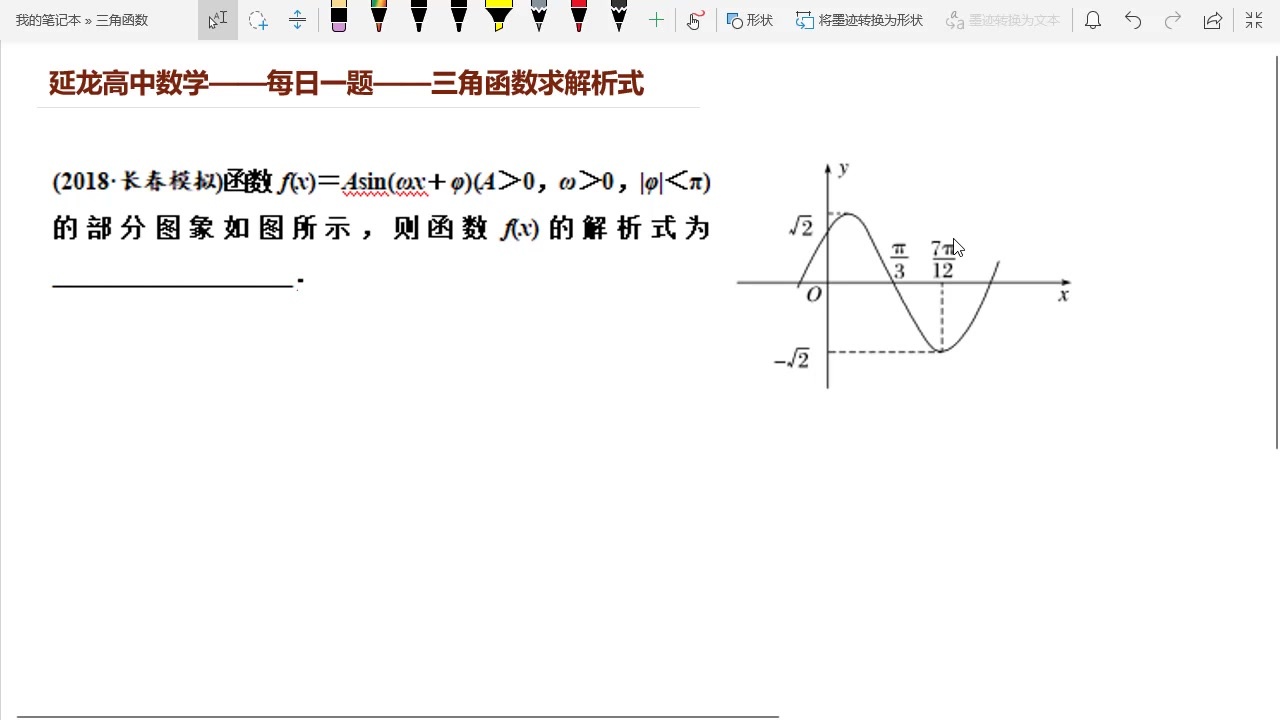This screenshot has width=1280, height=720.
Task: Select the black pen beside the yellow highlighter
Action: [x=459, y=17]
